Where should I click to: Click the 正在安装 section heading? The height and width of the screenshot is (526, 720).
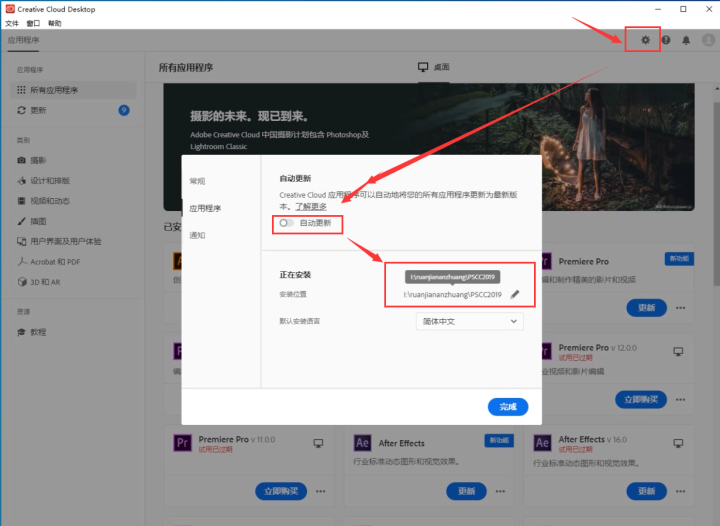(295, 274)
